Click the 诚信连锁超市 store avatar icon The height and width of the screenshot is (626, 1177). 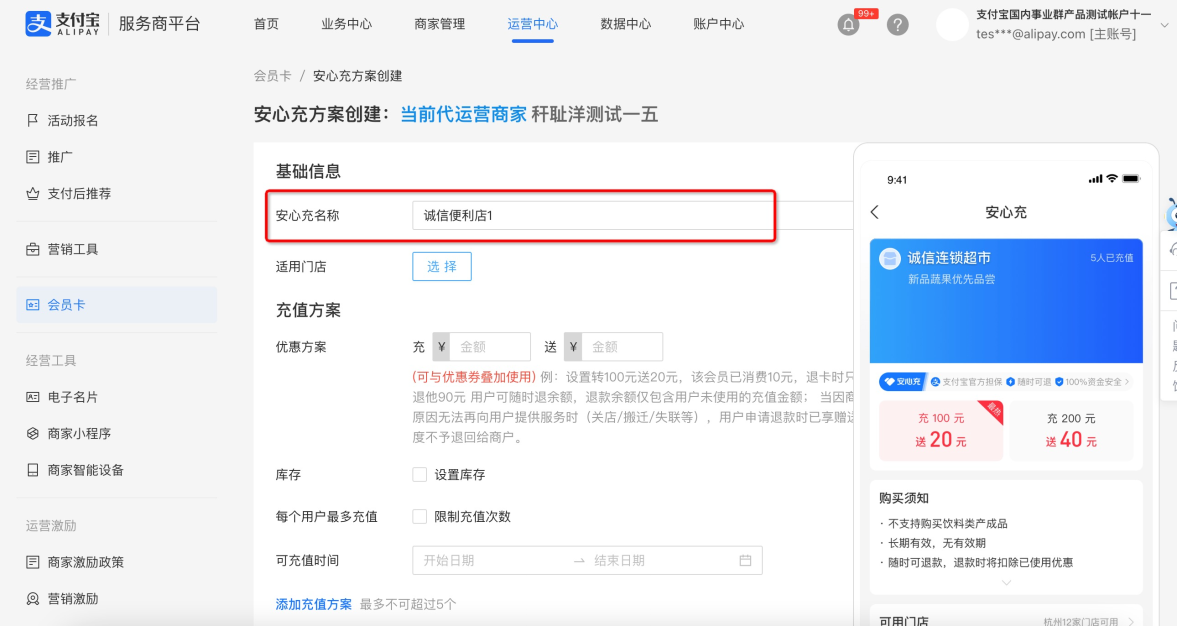point(890,259)
